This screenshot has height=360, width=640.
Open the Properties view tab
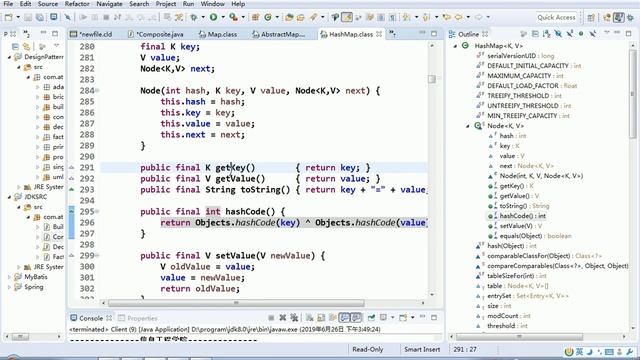click(138, 318)
